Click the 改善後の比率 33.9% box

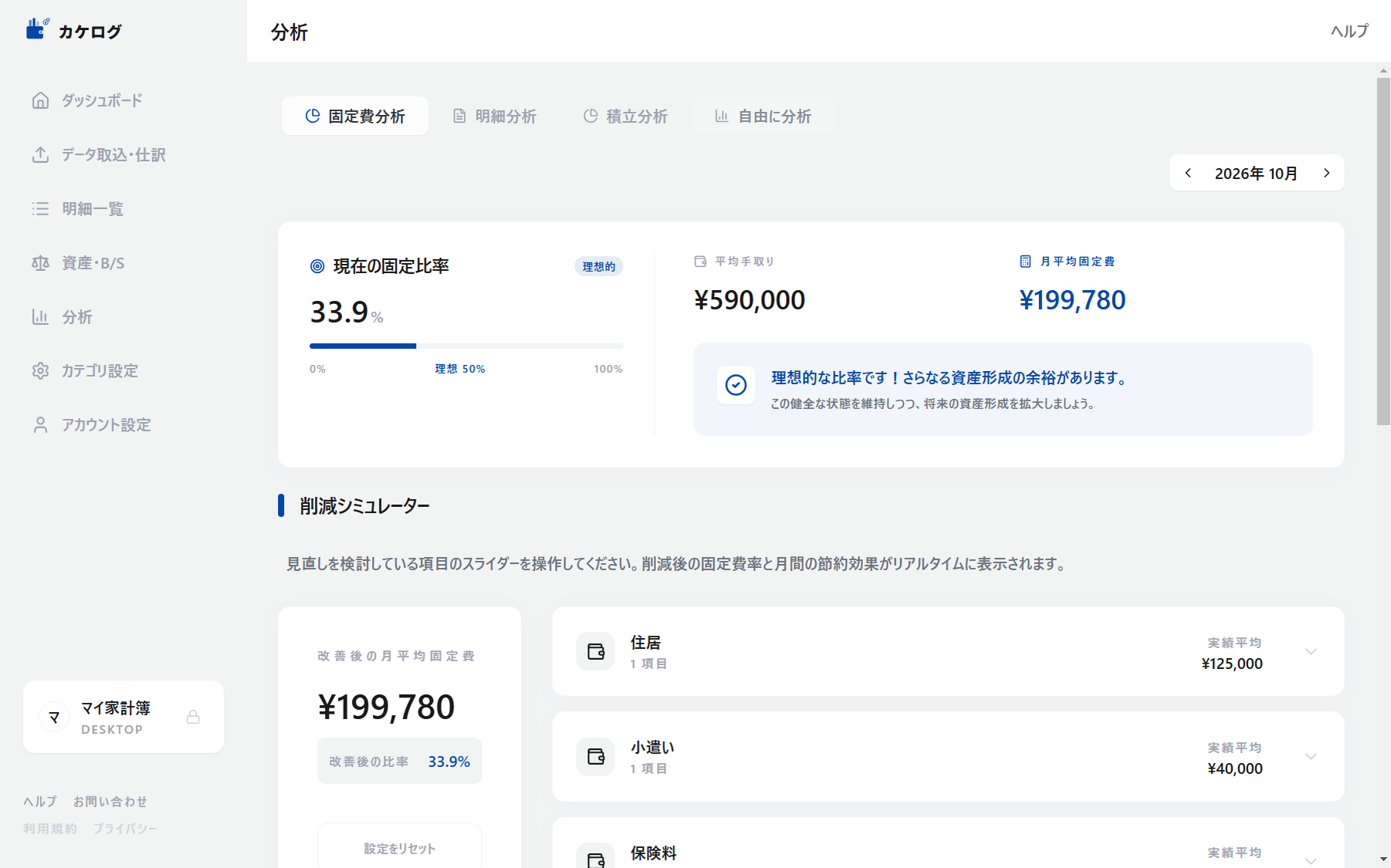[x=400, y=761]
